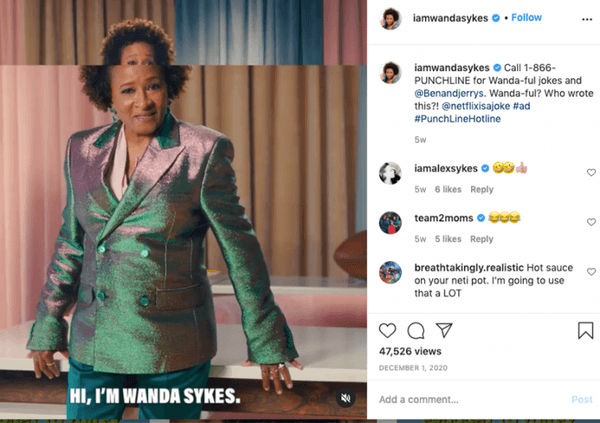Reply to team2moms' comment
The image size is (600, 423).
point(482,239)
